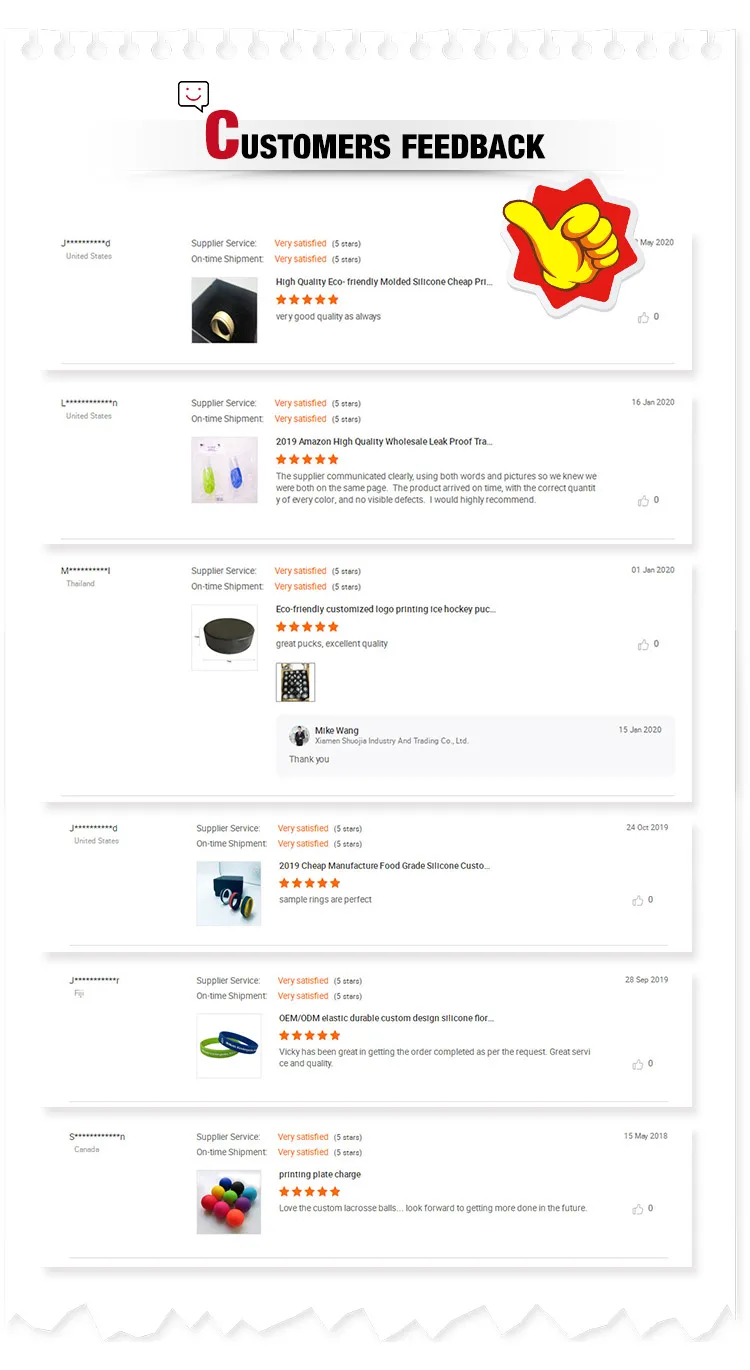Like the custom lacrosse balls review
Viewport: 750px width, 1370px height.
637,1209
